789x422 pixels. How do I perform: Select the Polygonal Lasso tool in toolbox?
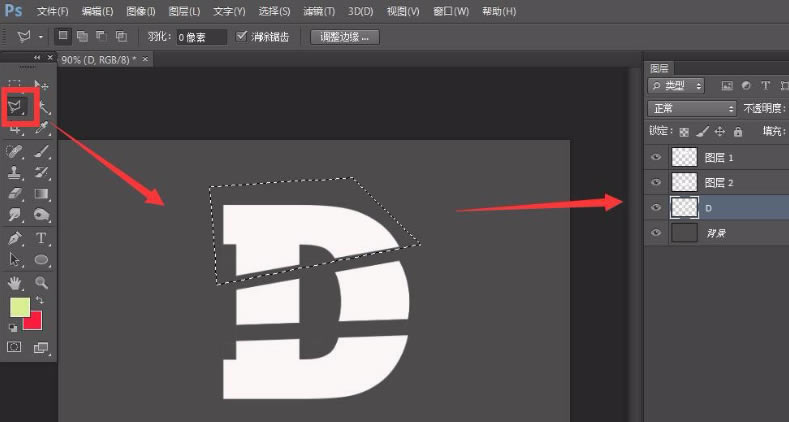(x=16, y=107)
